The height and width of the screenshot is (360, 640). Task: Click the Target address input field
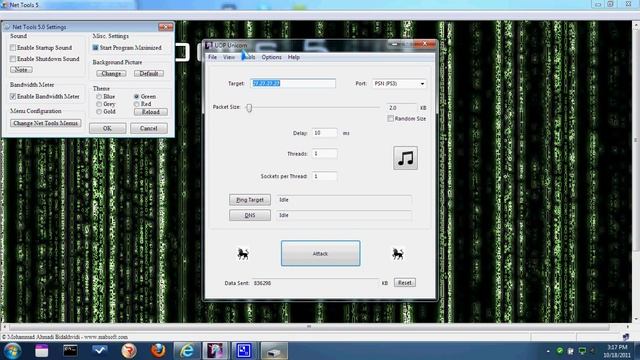(x=293, y=83)
